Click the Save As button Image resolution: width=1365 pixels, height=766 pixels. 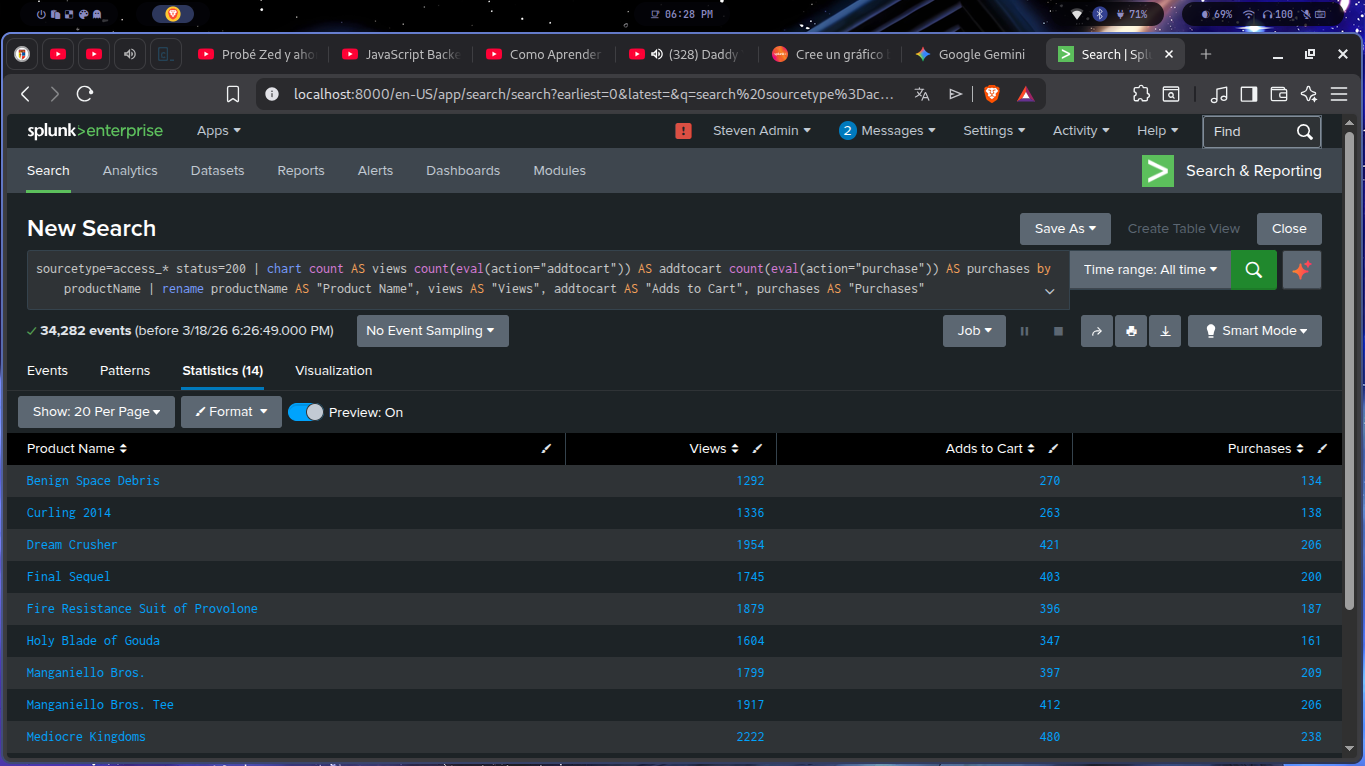pyautogui.click(x=1065, y=229)
